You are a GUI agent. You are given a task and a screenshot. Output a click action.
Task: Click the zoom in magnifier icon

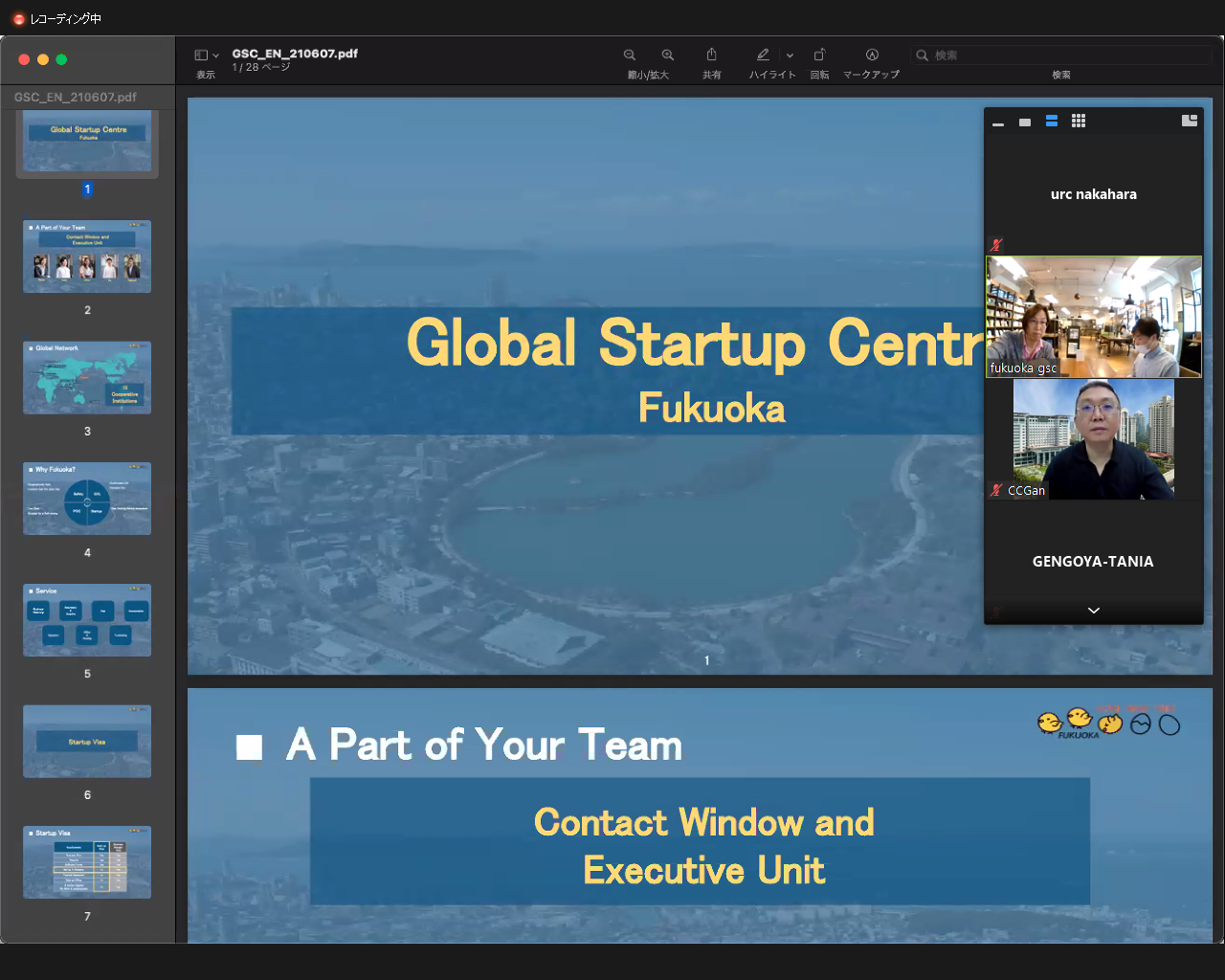[x=668, y=56]
